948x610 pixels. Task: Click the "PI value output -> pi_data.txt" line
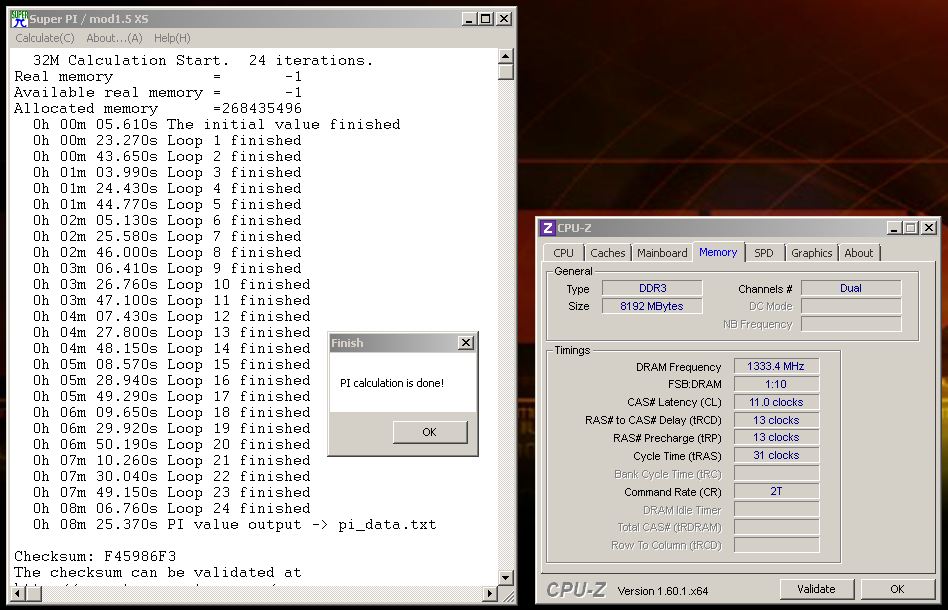tap(235, 525)
